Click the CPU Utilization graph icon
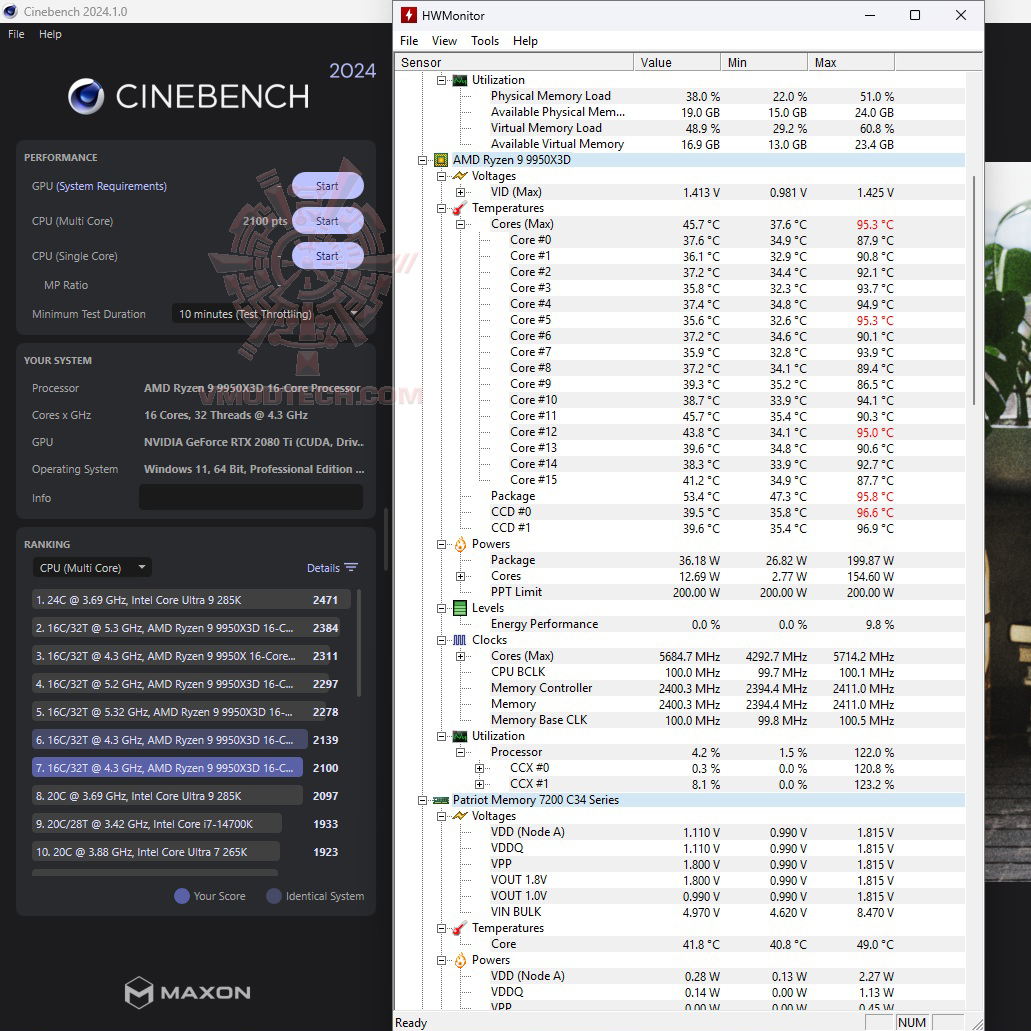Viewport: 1031px width, 1031px height. tap(460, 736)
